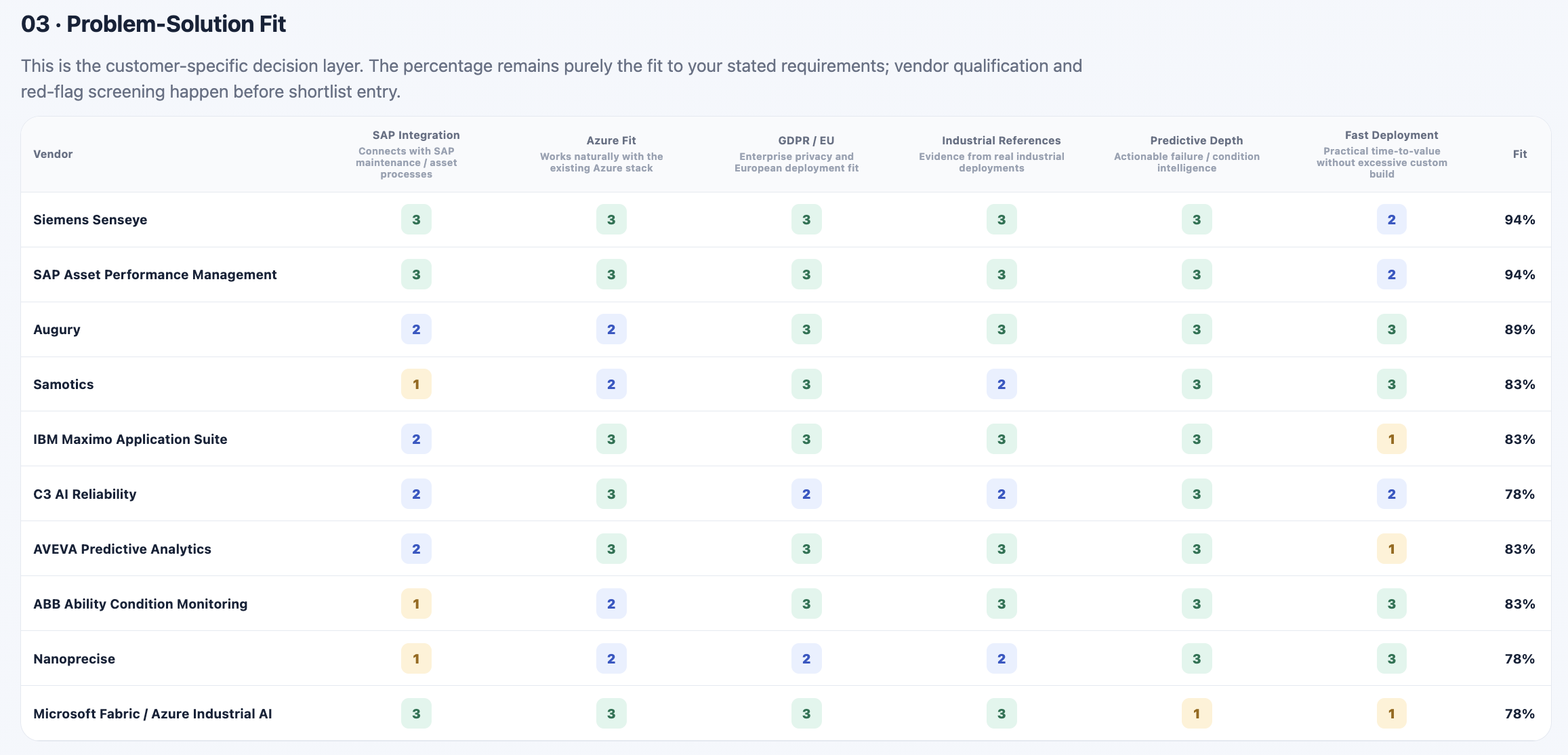Viewport: 1568px width, 755px height.
Task: Click the SAP Integration column header
Action: point(416,135)
